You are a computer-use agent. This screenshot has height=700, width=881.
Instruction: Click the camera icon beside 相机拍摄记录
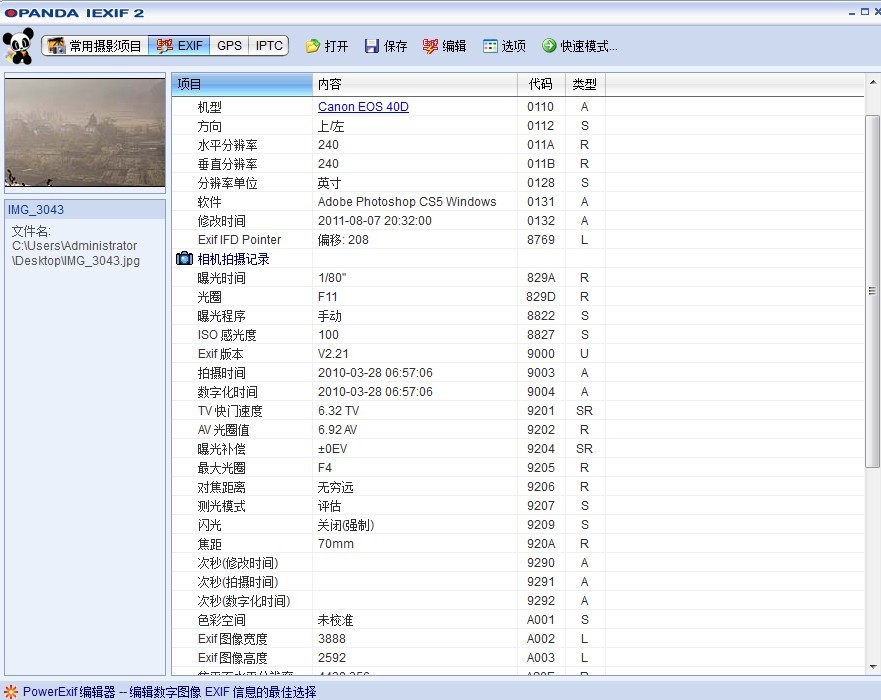(184, 259)
